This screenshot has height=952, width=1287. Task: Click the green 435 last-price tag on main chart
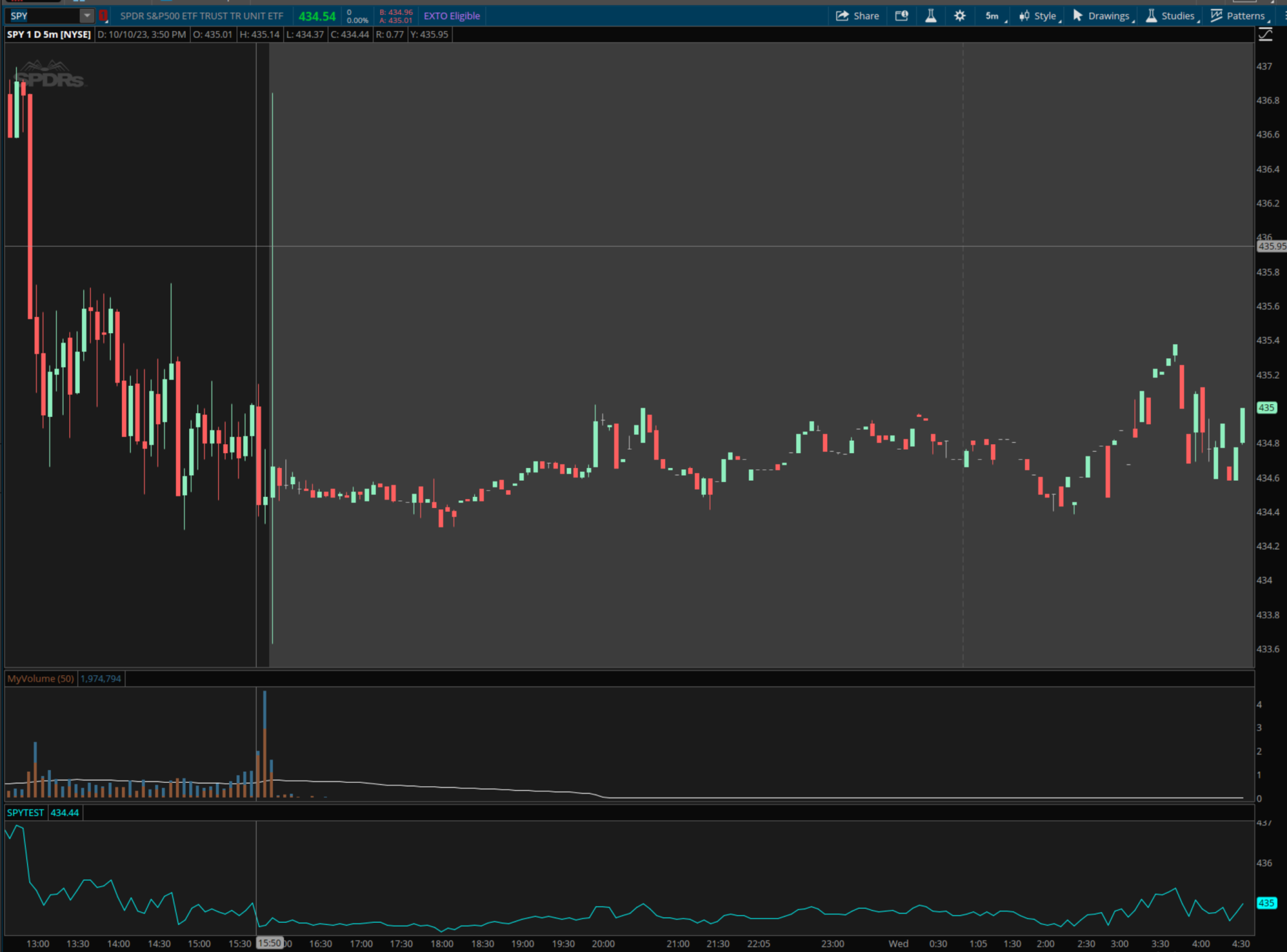click(1266, 408)
